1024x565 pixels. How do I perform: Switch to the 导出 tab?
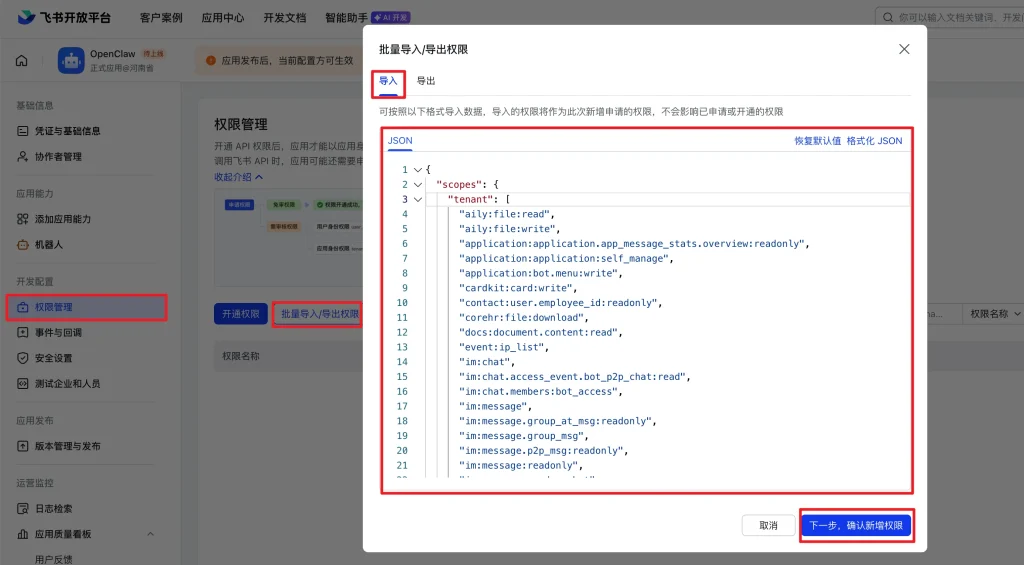coord(426,81)
